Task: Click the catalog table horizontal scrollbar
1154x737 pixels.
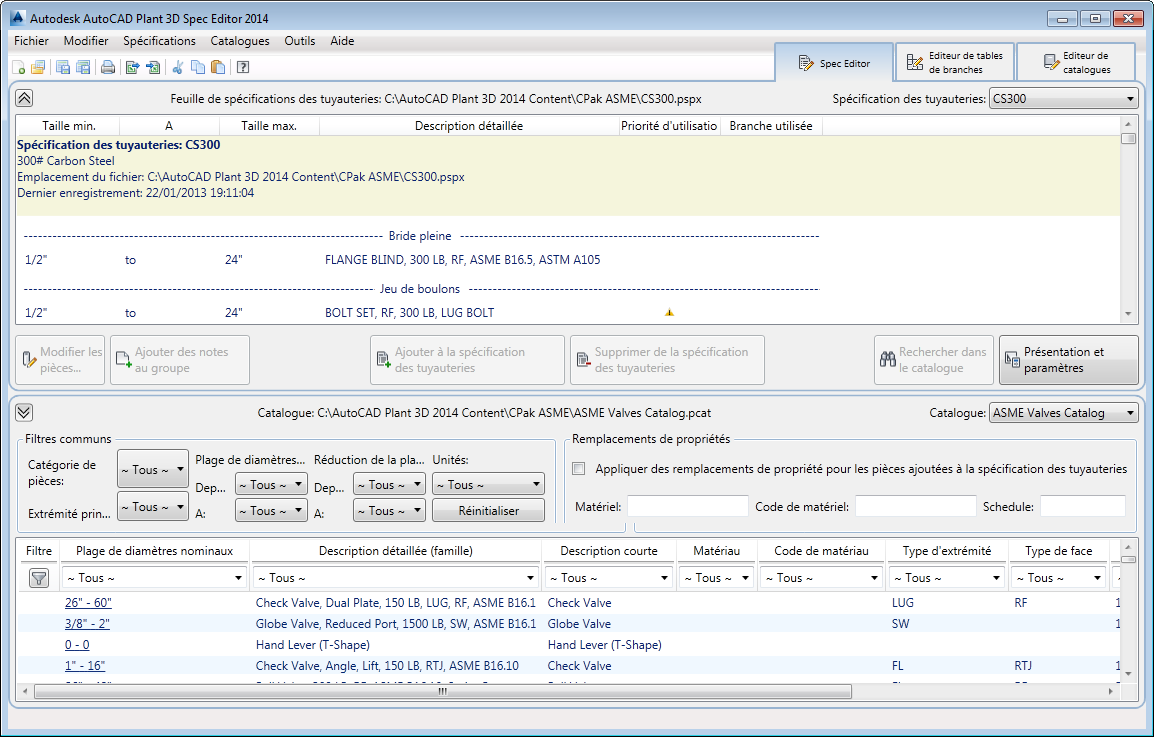Action: pyautogui.click(x=443, y=691)
